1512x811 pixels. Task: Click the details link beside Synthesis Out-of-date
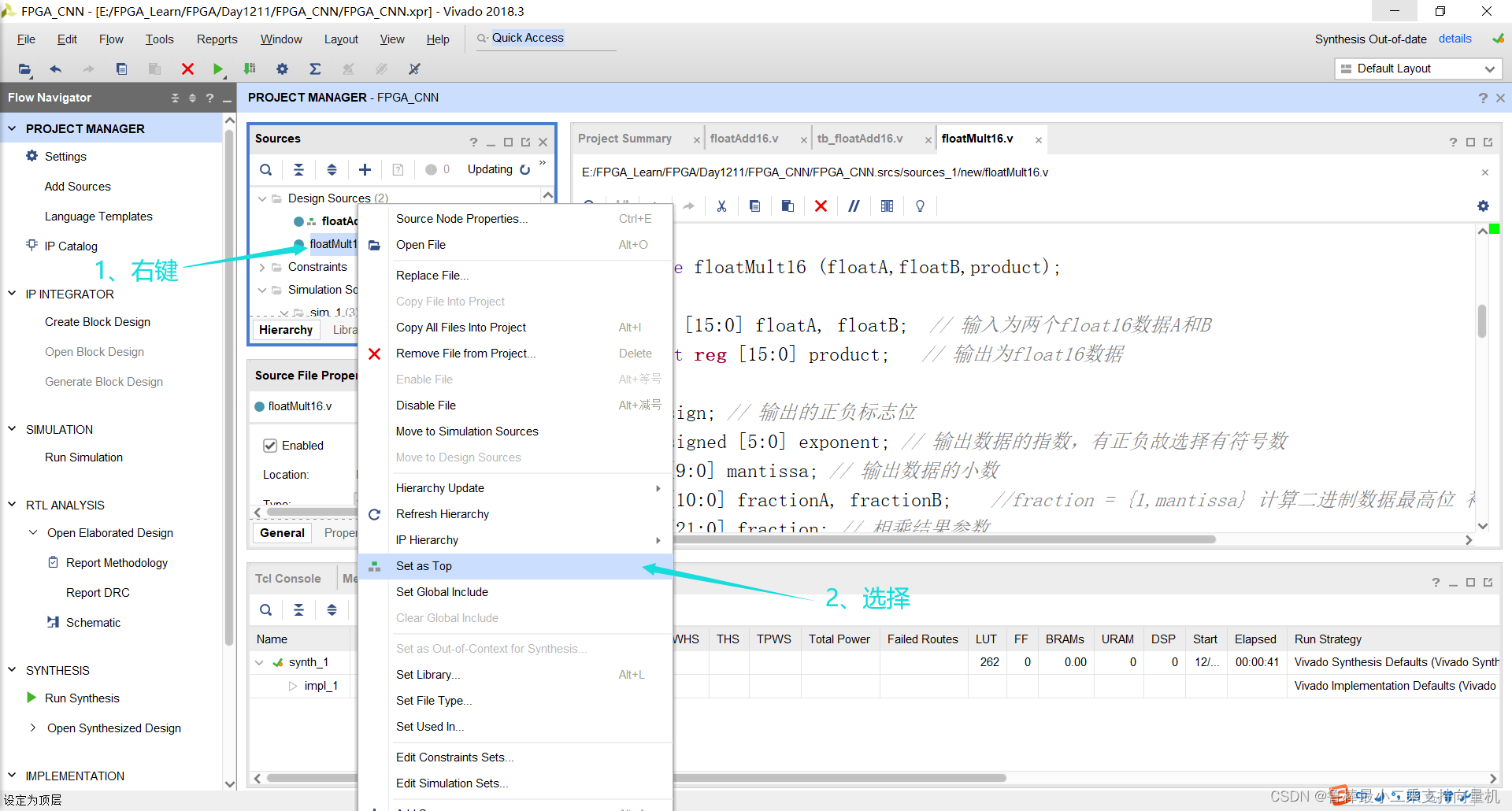click(1455, 39)
